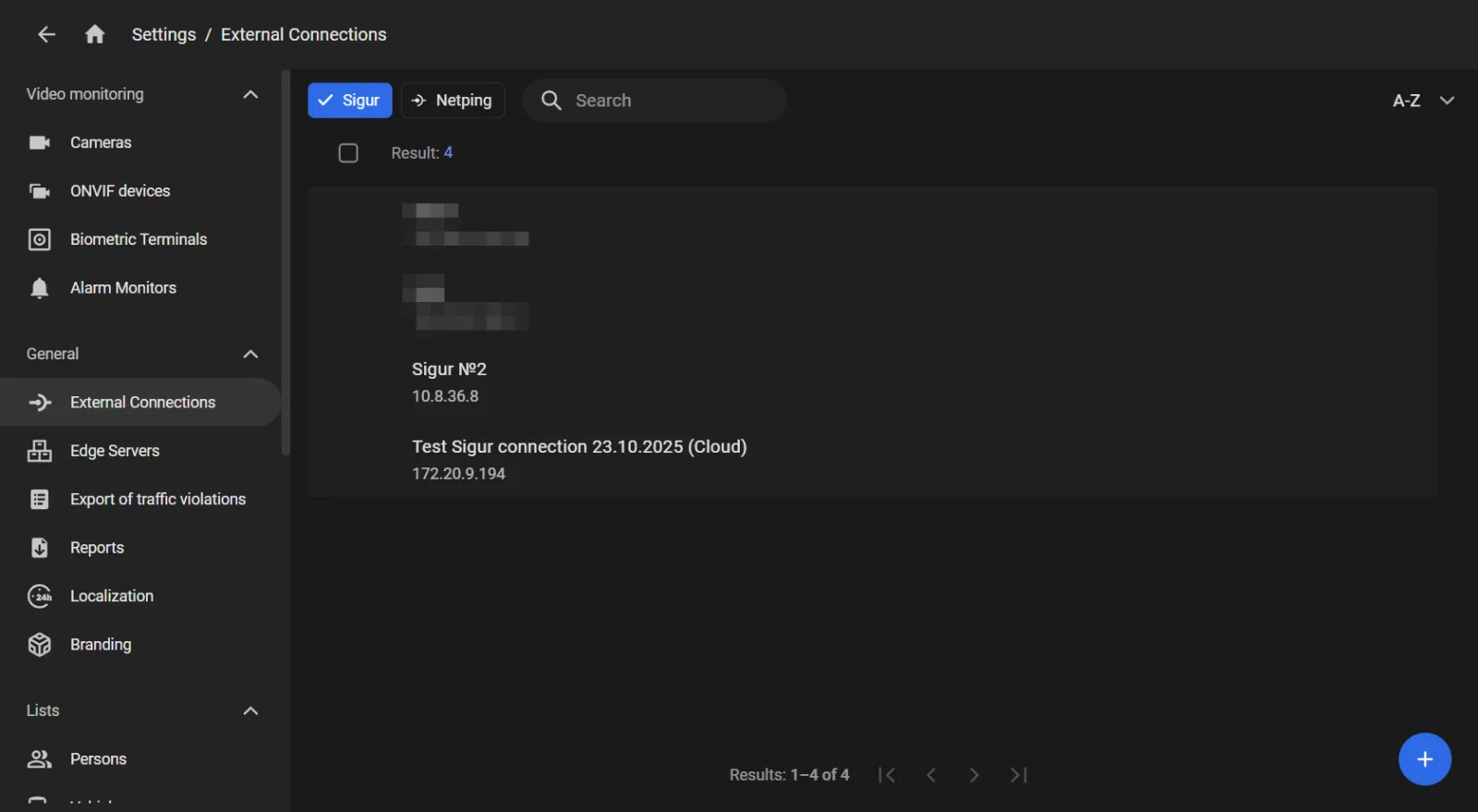1478x812 pixels.
Task: Open the Reports menu item
Action: point(97,548)
